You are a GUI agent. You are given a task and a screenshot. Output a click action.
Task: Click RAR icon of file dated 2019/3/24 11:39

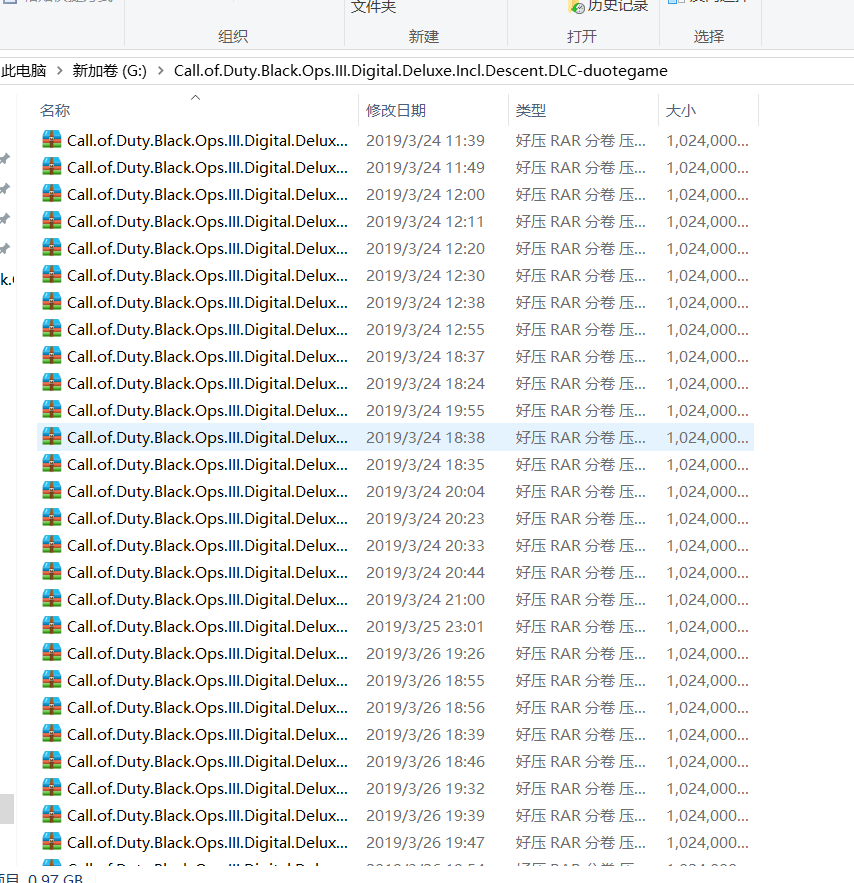tap(52, 140)
